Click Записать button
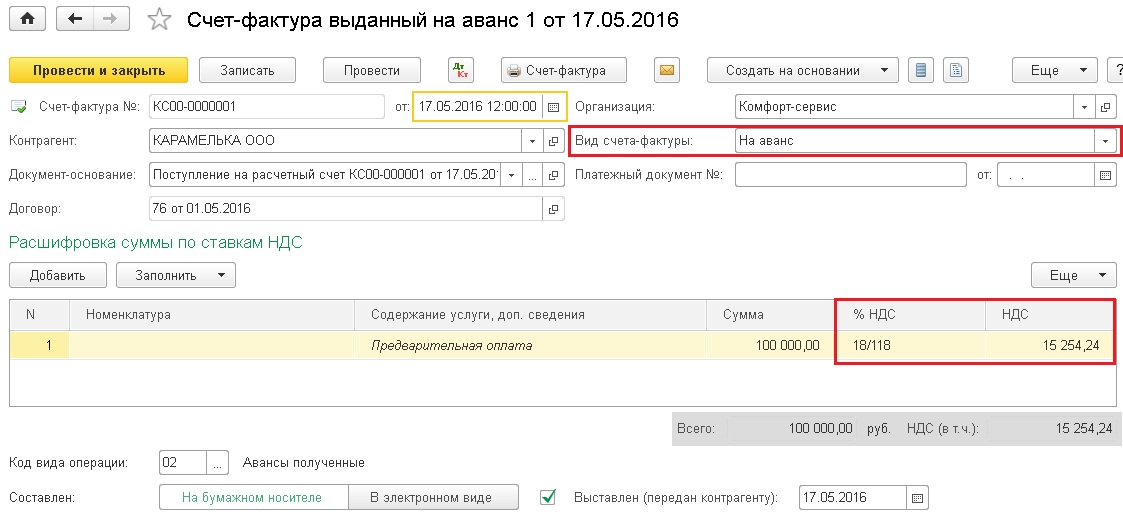 [x=247, y=70]
